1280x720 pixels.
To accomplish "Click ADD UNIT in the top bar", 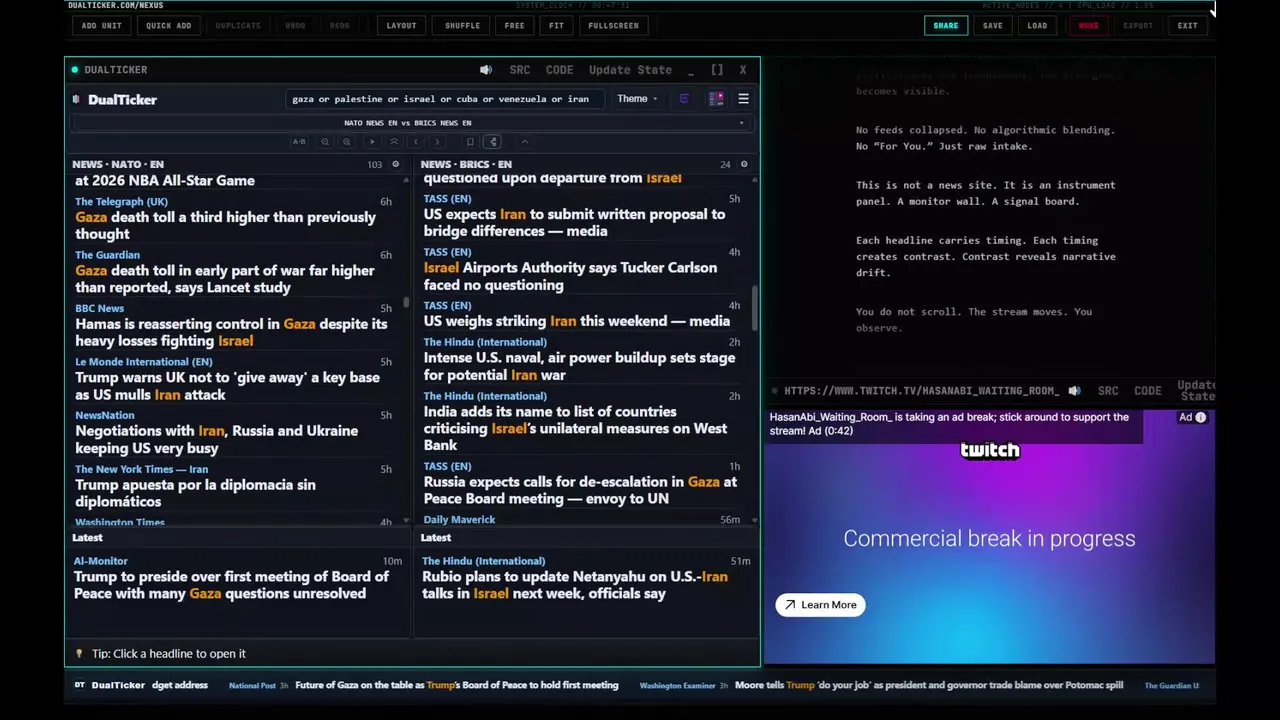I will pos(102,26).
